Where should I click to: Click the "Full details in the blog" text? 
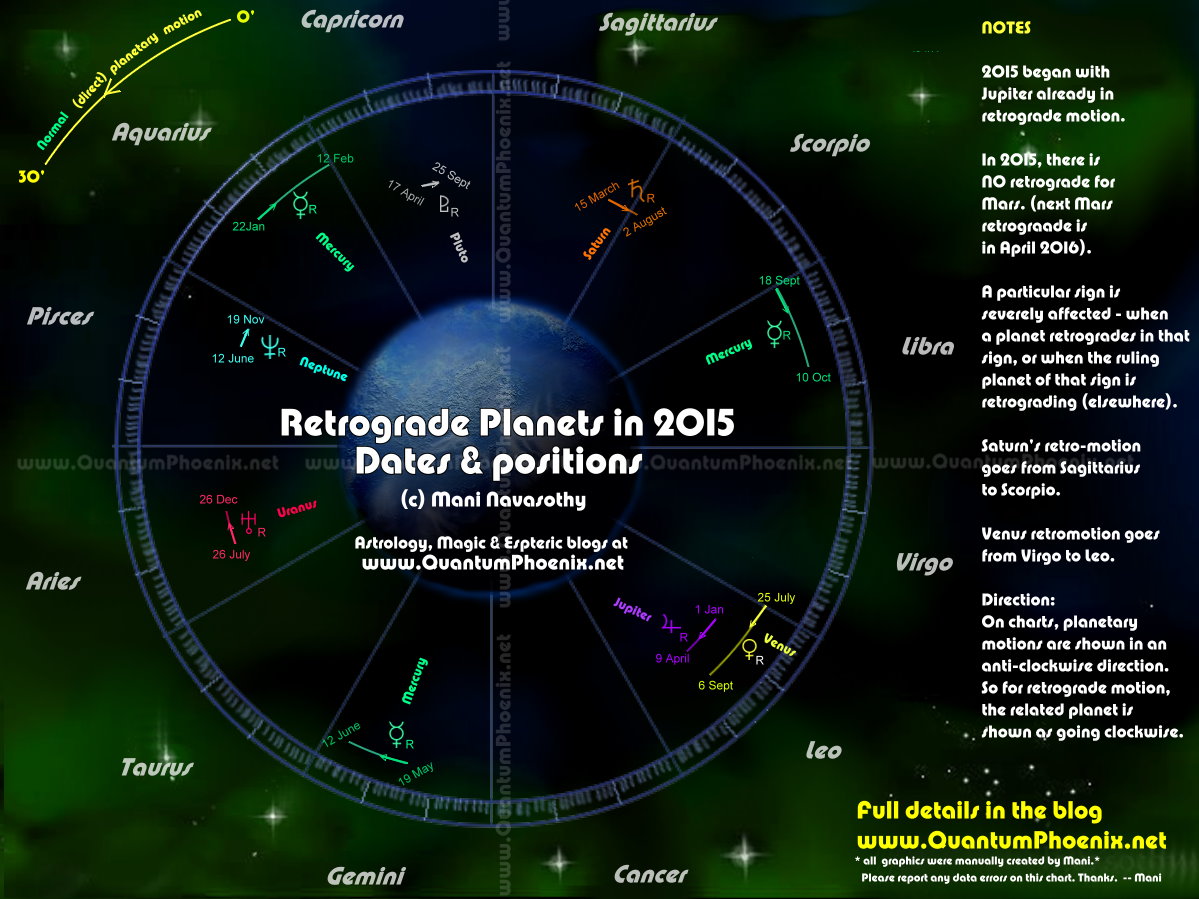pyautogui.click(x=979, y=810)
